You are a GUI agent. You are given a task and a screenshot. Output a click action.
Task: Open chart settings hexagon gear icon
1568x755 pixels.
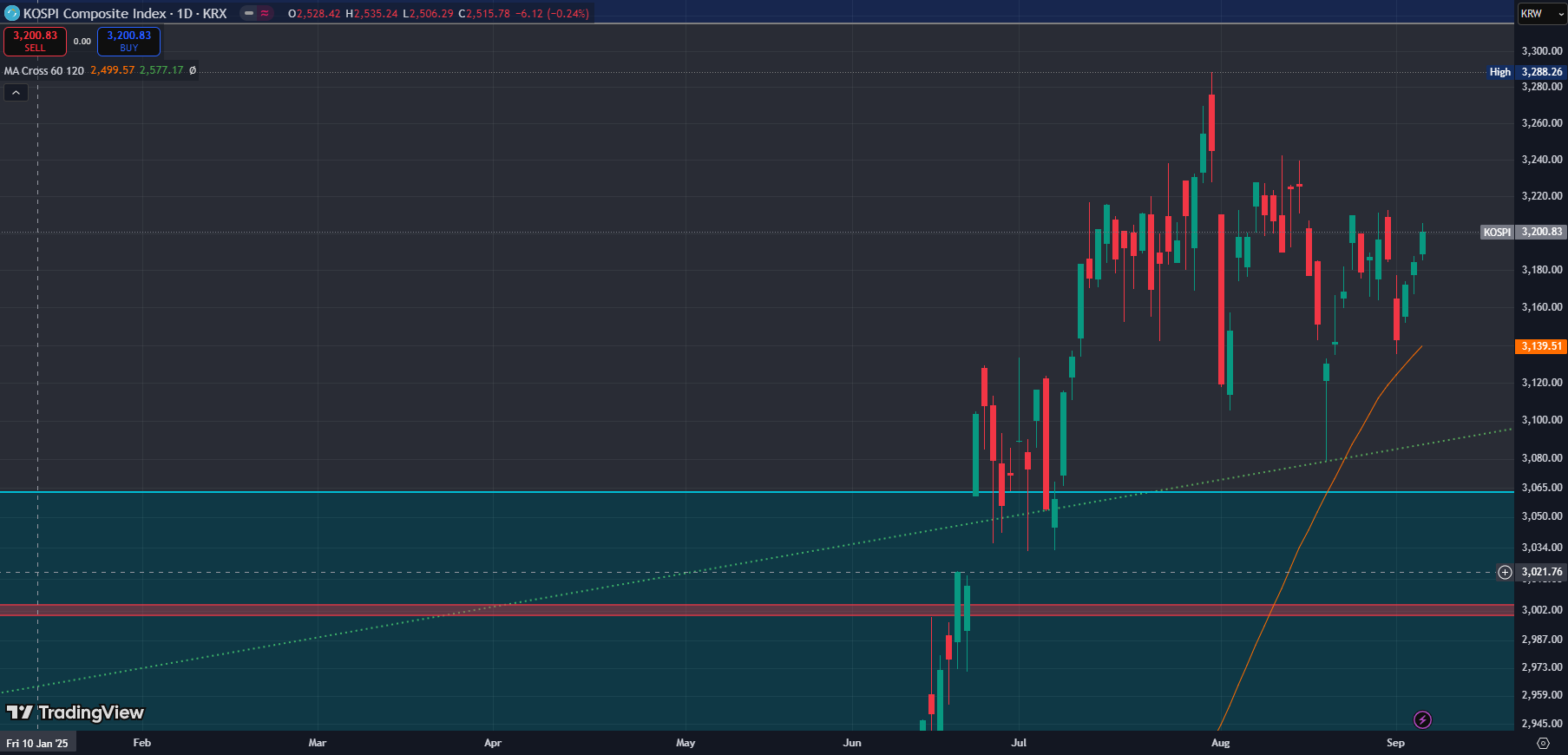[x=1543, y=743]
